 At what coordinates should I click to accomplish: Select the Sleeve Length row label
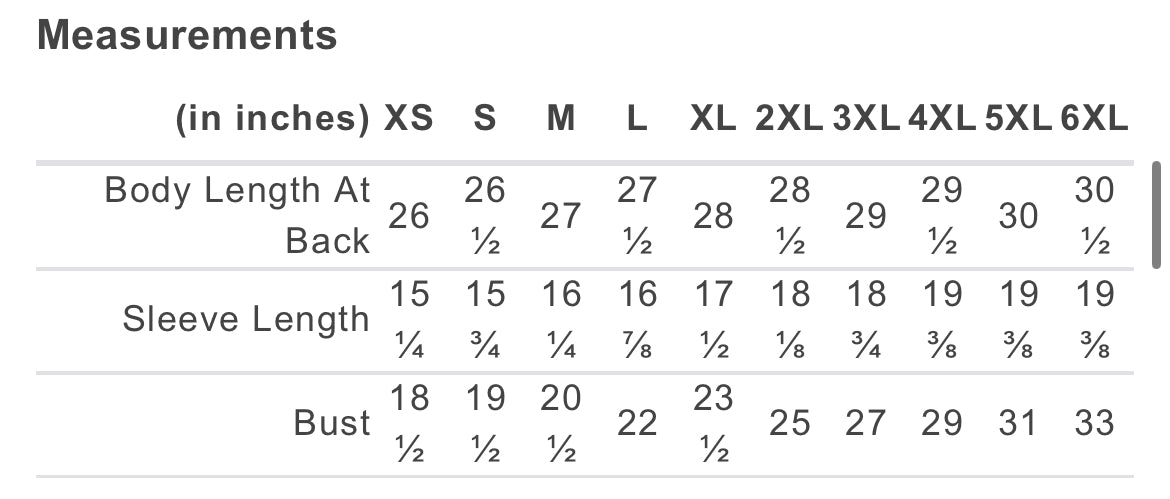246,320
